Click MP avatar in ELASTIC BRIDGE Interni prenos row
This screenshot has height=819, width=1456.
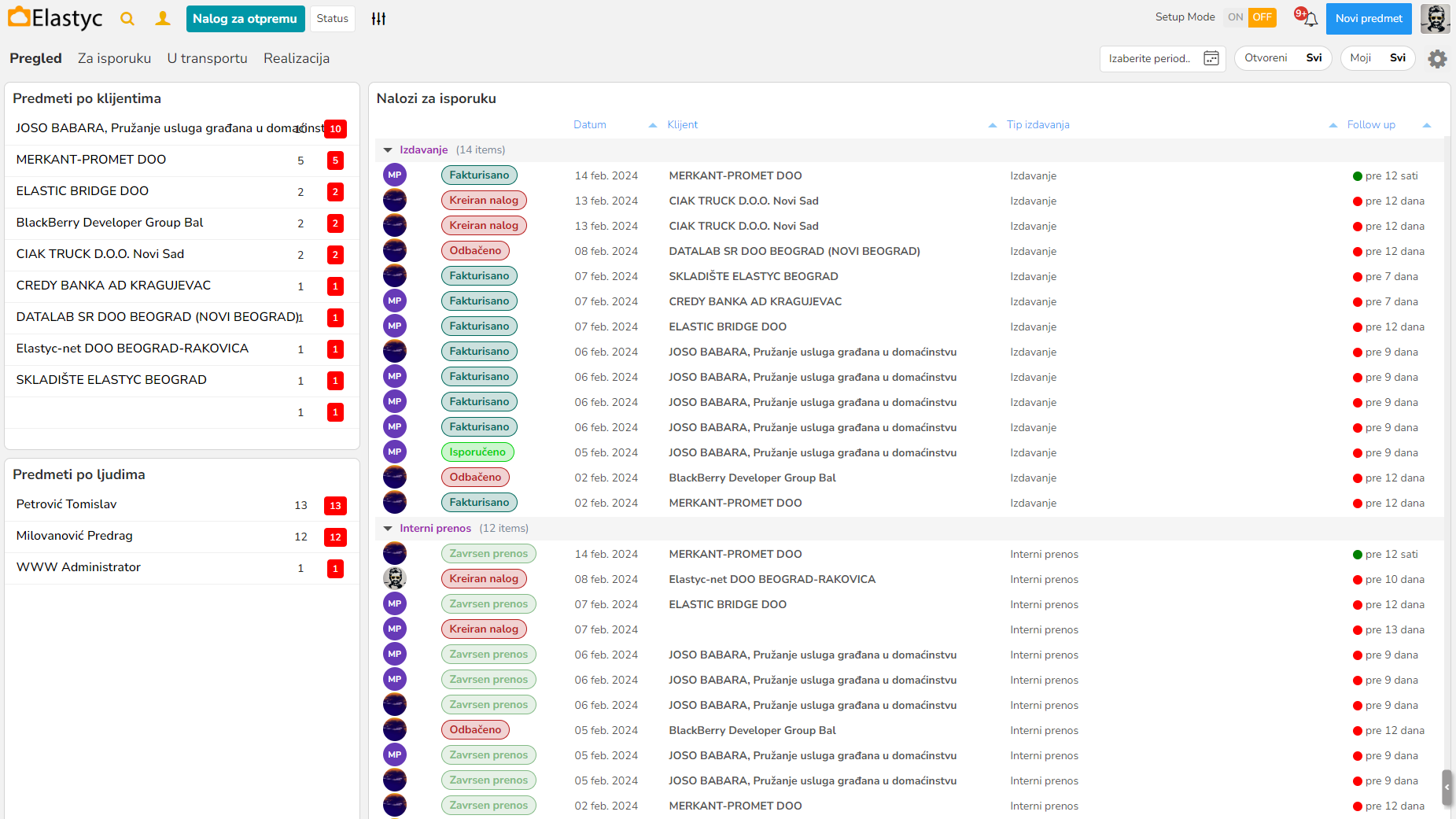coord(395,604)
